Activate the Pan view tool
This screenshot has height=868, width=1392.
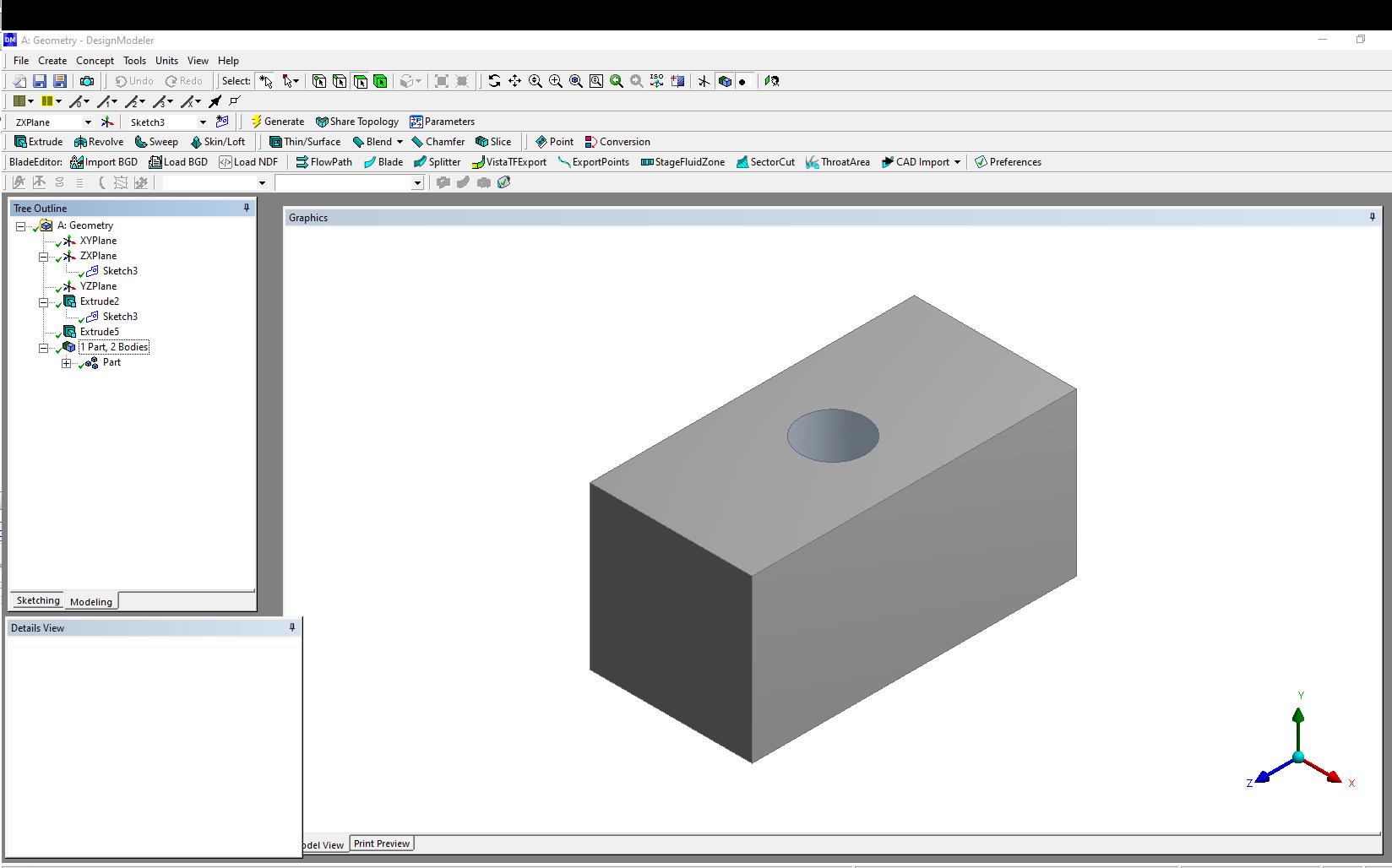(514, 81)
